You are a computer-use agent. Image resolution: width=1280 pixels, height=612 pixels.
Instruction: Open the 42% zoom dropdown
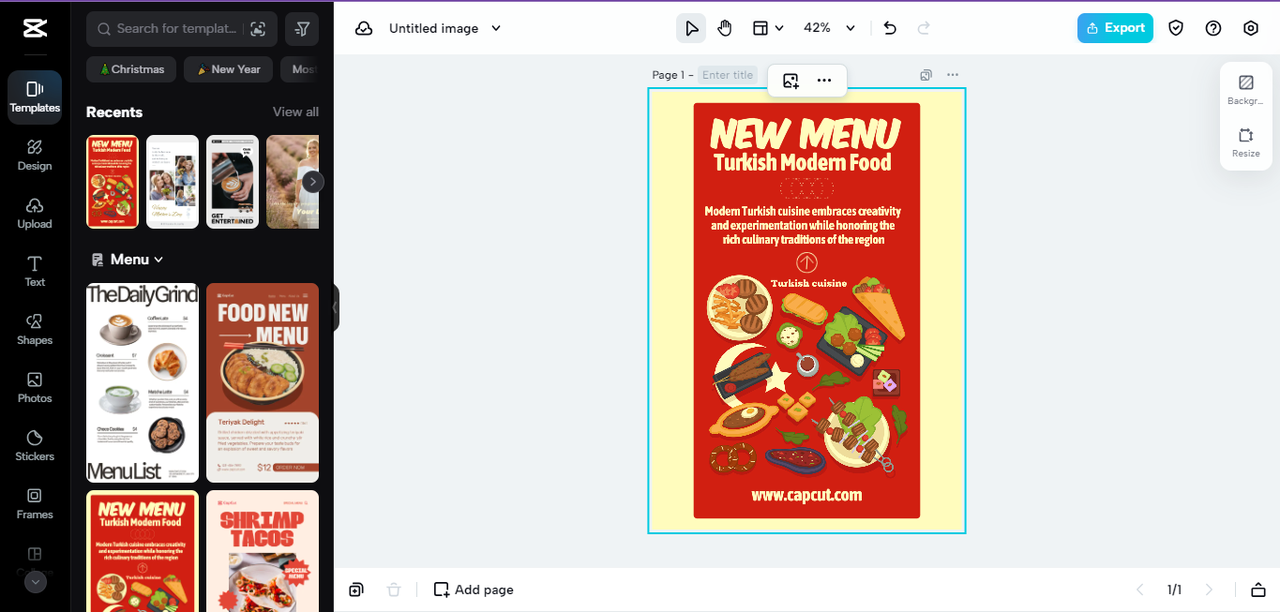click(830, 28)
